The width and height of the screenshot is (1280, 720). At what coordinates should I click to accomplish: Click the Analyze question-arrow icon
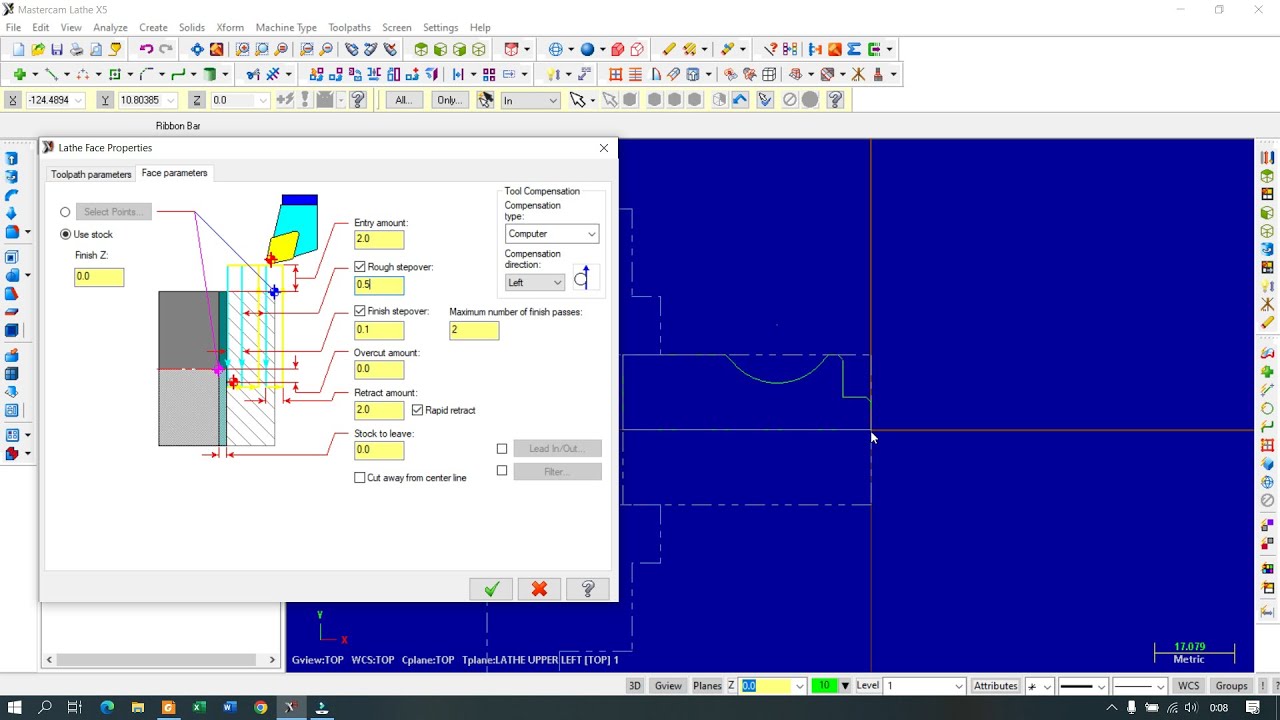click(771, 49)
